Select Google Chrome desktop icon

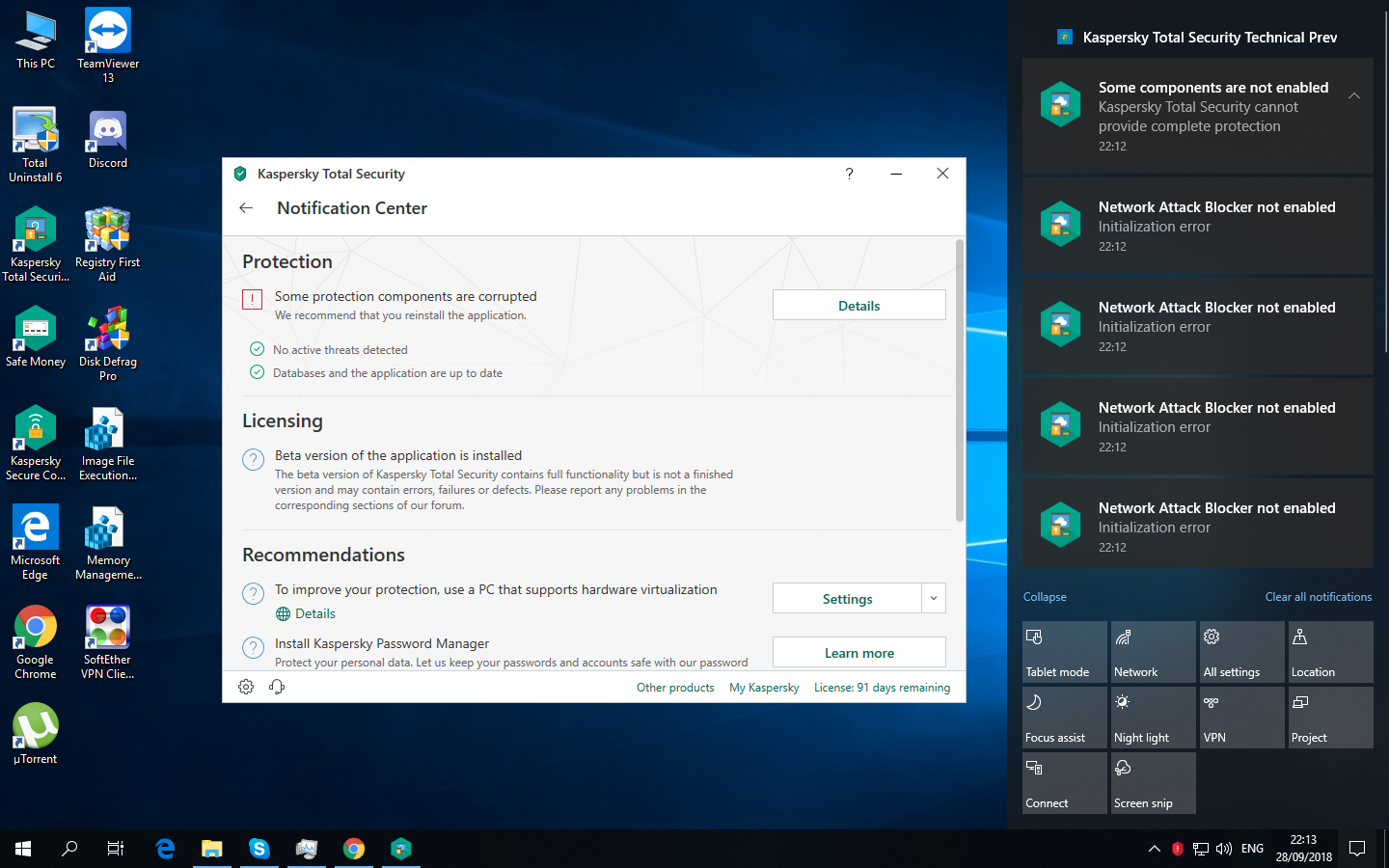click(x=36, y=641)
